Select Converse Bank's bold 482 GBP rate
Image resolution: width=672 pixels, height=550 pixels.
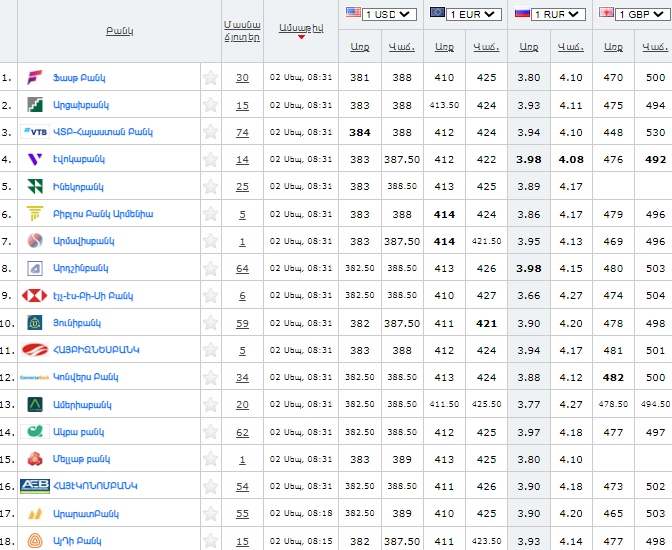(x=613, y=377)
